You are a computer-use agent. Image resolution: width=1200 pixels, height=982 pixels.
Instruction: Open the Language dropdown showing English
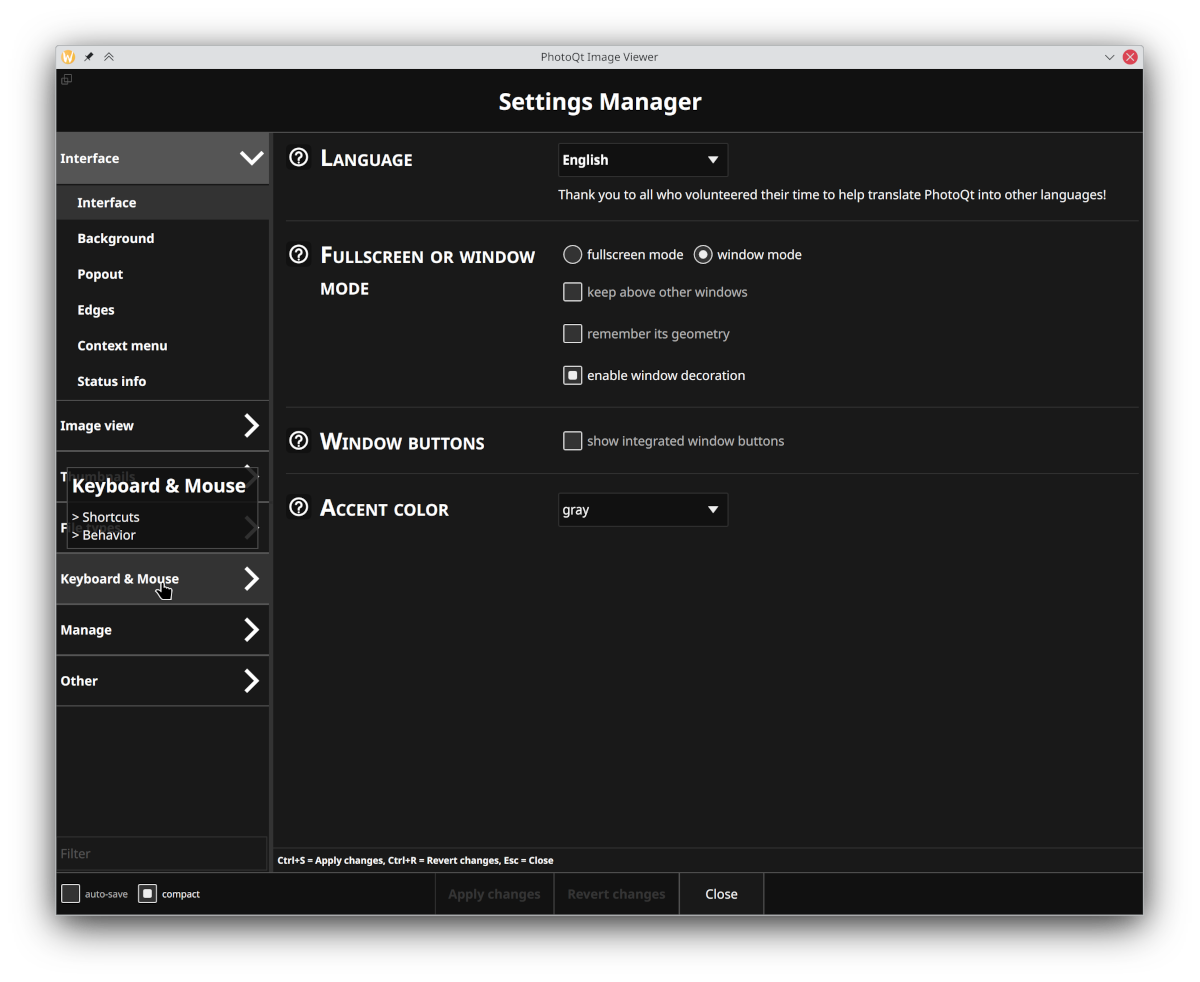642,160
